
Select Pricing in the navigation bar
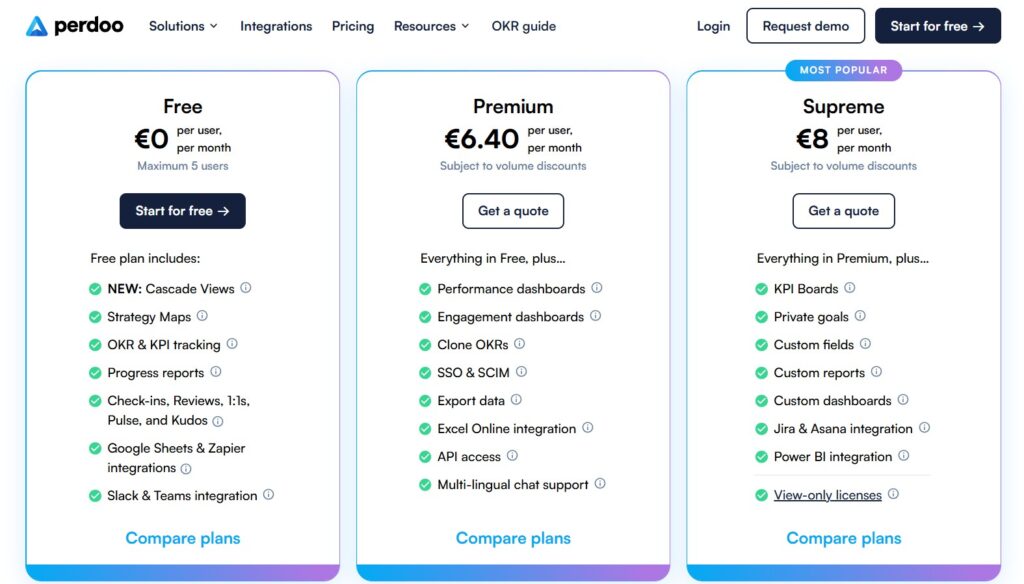tap(352, 26)
